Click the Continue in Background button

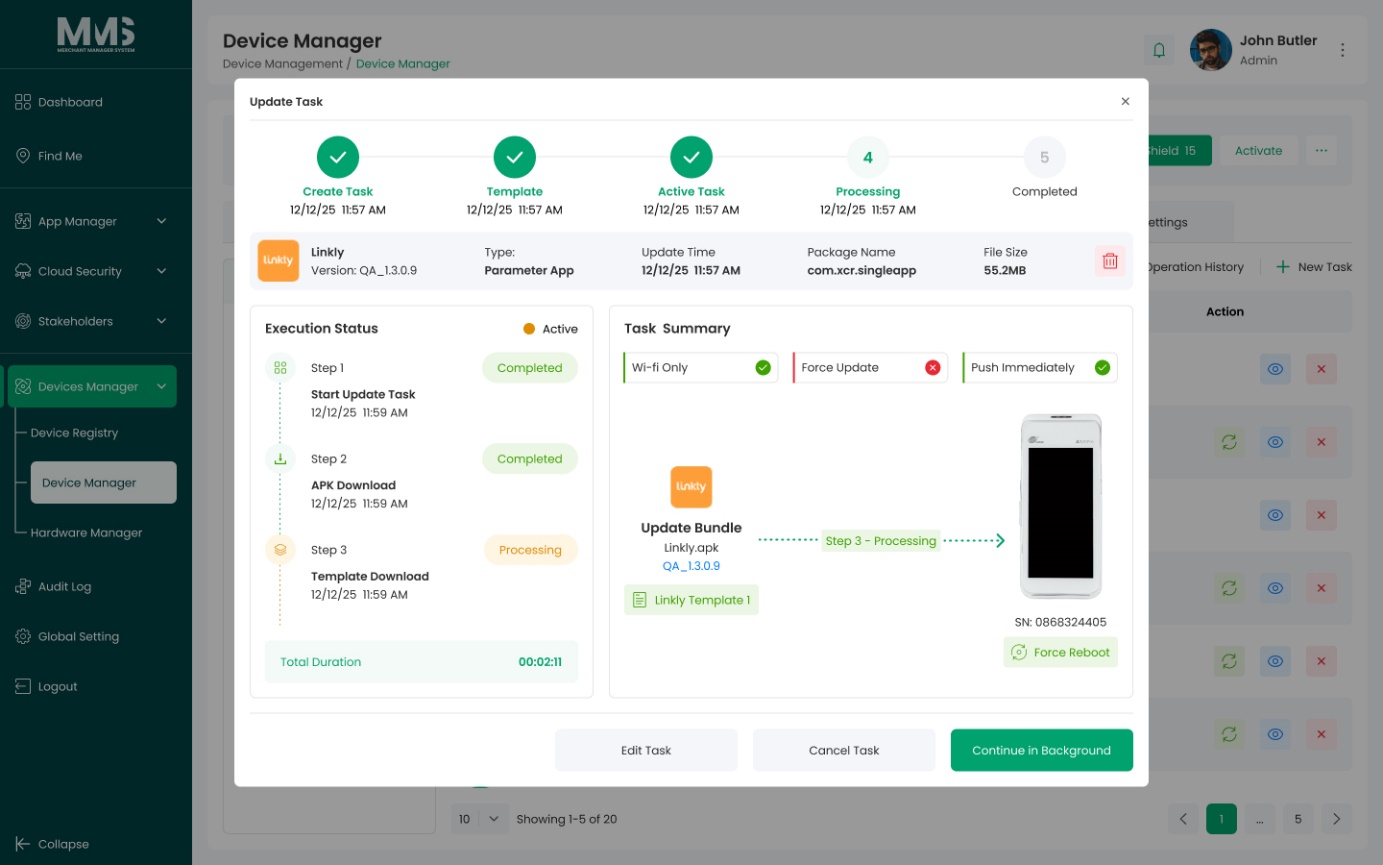1041,750
